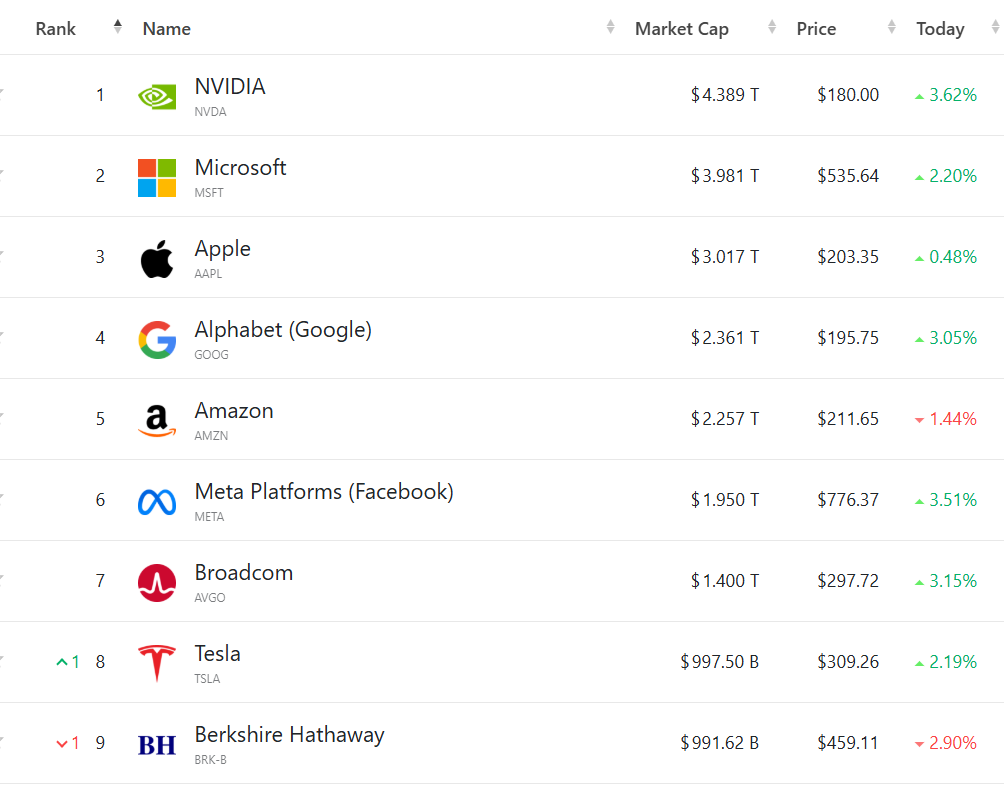Image resolution: width=1004 pixels, height=785 pixels.
Task: Sort table by Rank column arrows
Action: (x=118, y=28)
